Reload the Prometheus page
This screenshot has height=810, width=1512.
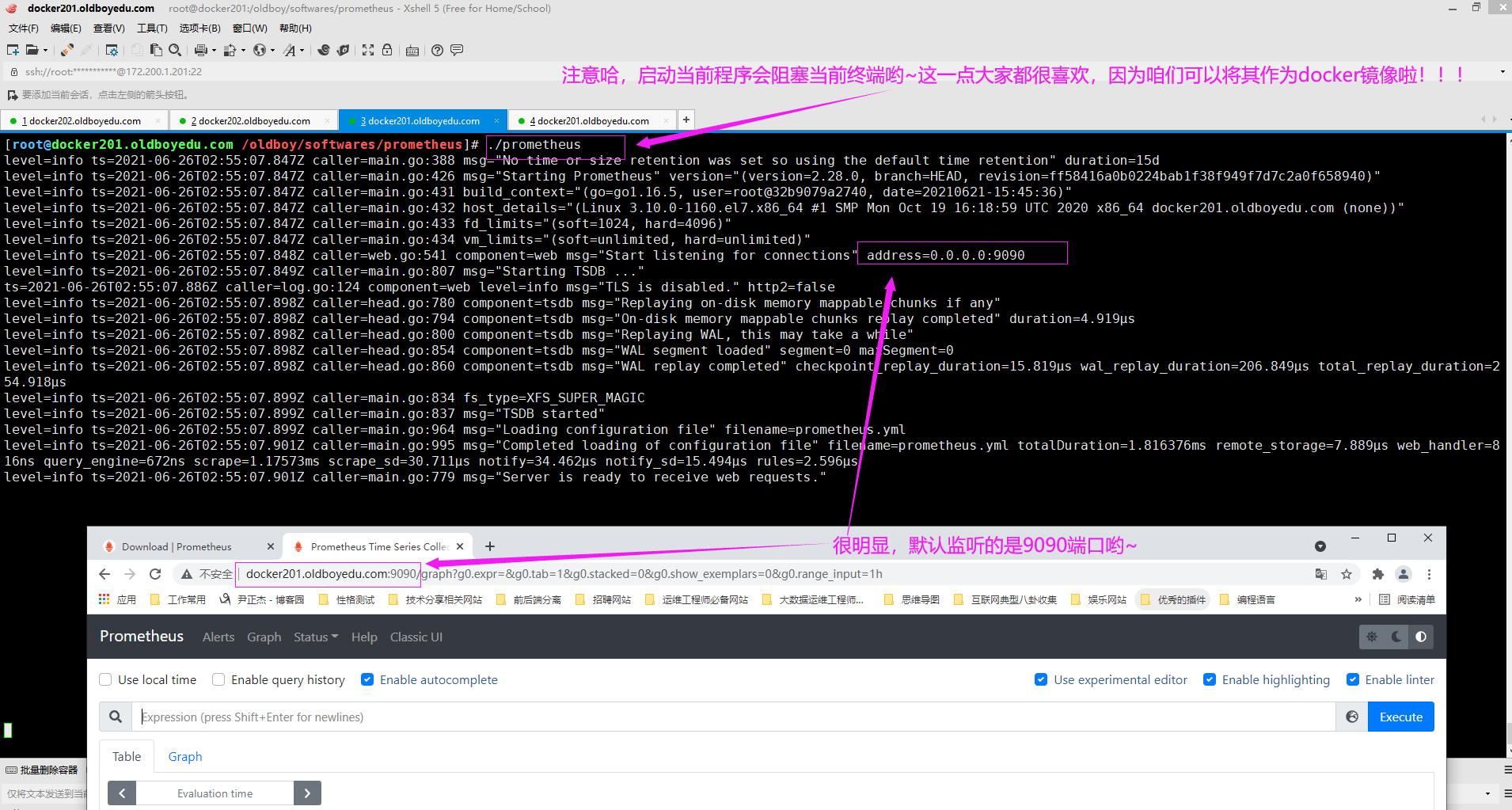point(155,574)
